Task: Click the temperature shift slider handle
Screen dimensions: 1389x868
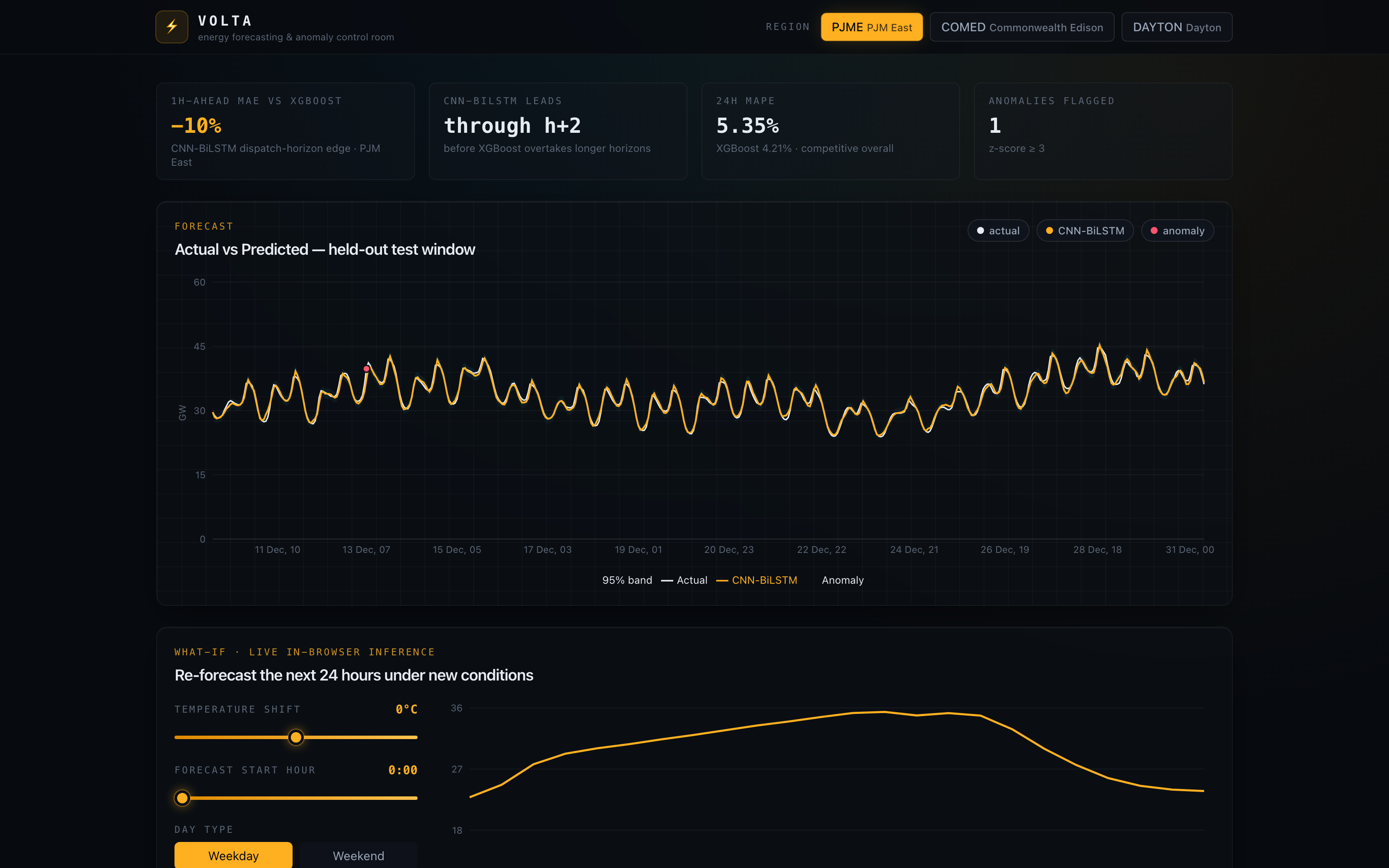Action: pos(296,737)
